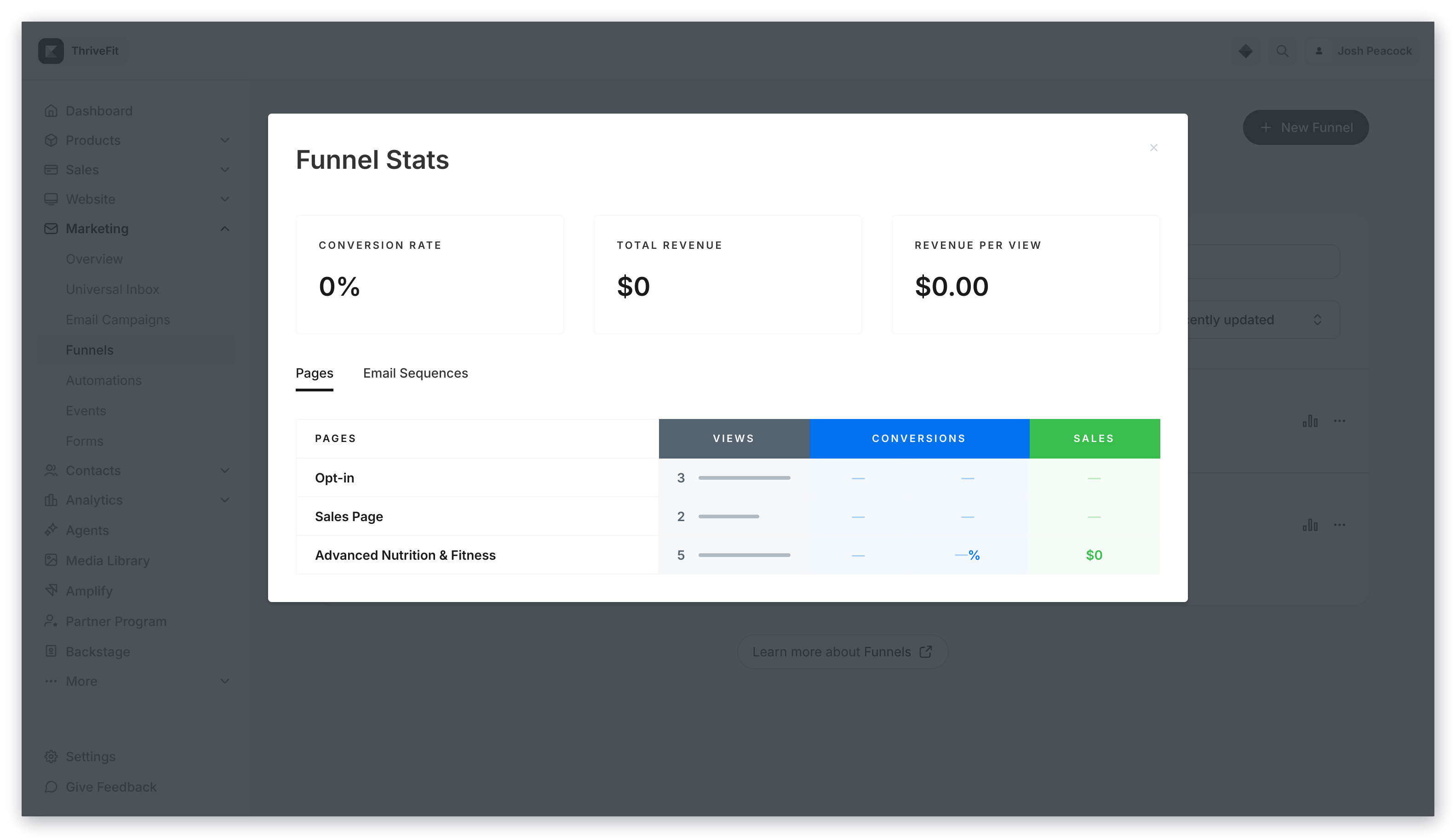Click the Amplify megaphone icon
Image resolution: width=1456 pixels, height=838 pixels.
click(x=51, y=590)
